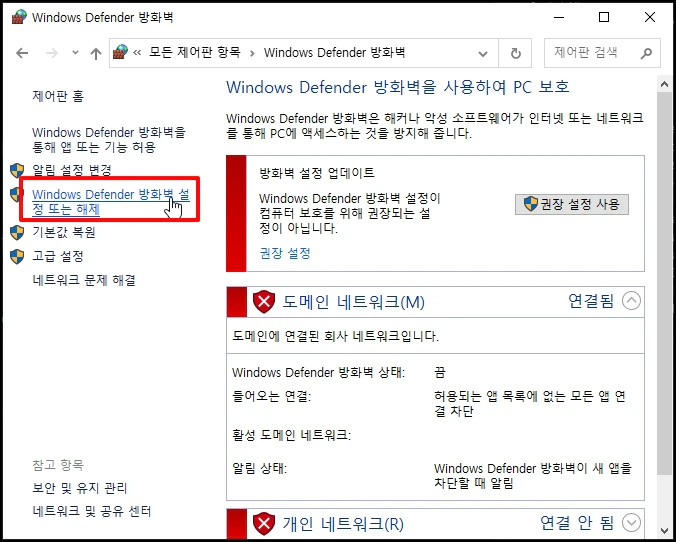Image resolution: width=676 pixels, height=542 pixels.
Task: Click the 방화벽 상태 value 끔
Action: click(x=440, y=372)
